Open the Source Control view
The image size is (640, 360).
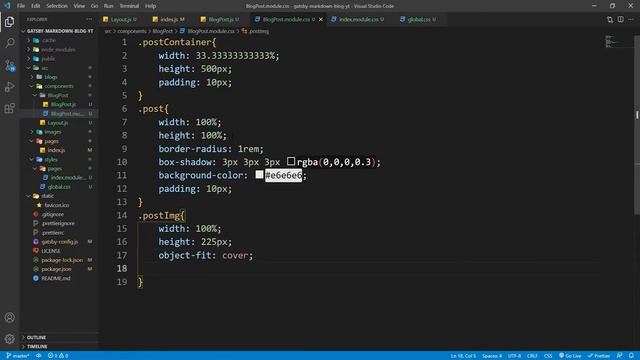(x=9, y=65)
